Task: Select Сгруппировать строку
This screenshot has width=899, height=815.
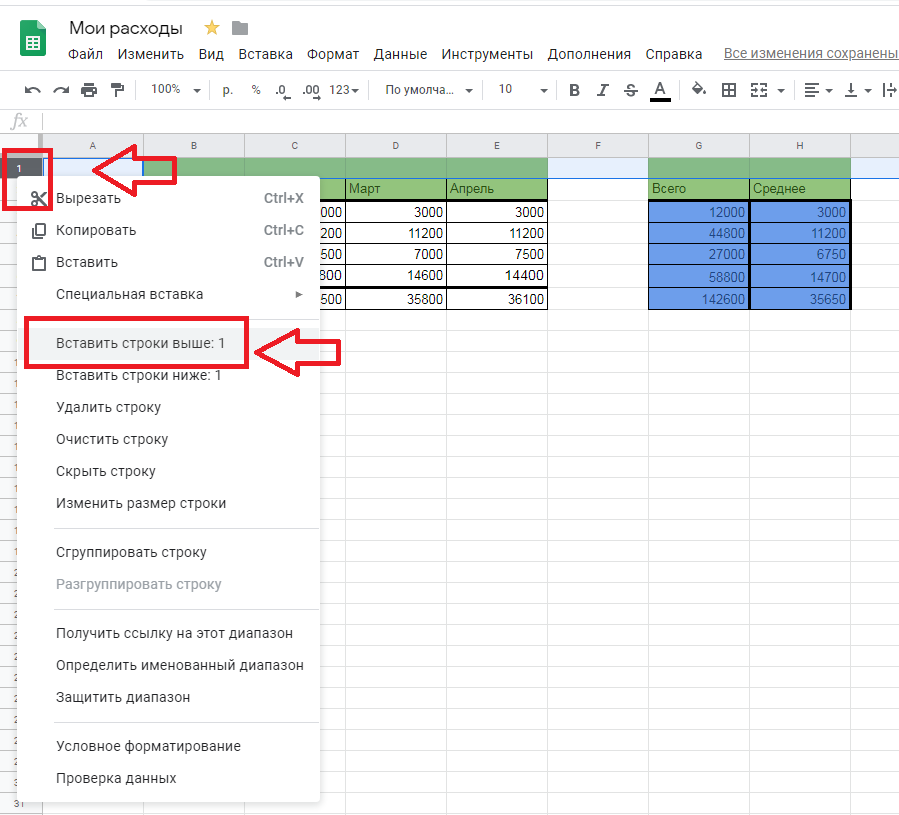Action: click(169, 552)
